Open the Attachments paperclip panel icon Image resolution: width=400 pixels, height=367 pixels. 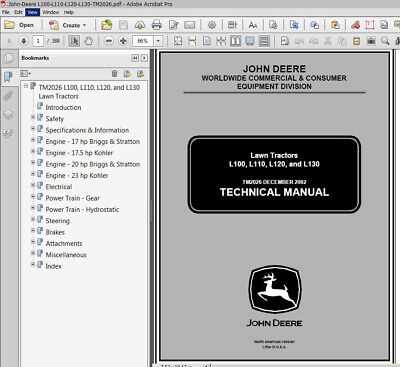(8, 96)
